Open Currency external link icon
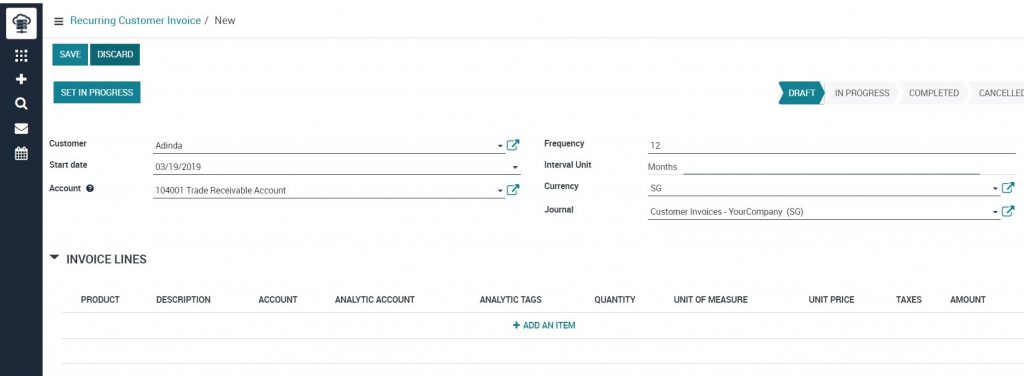The image size is (1024, 376). (x=1008, y=187)
